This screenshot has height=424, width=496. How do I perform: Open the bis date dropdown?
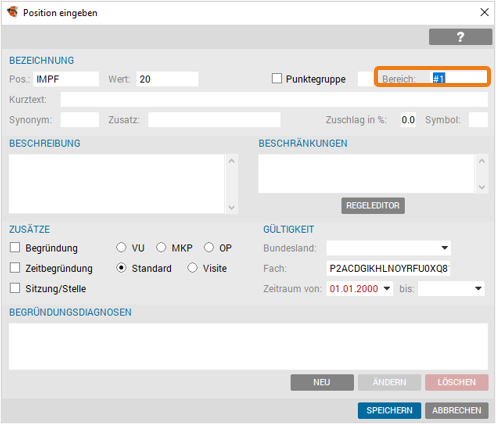(x=478, y=288)
